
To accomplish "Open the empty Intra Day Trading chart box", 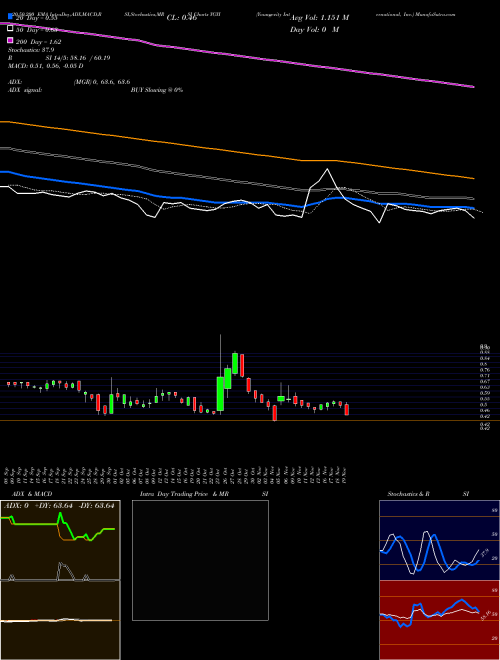I will [x=200, y=560].
